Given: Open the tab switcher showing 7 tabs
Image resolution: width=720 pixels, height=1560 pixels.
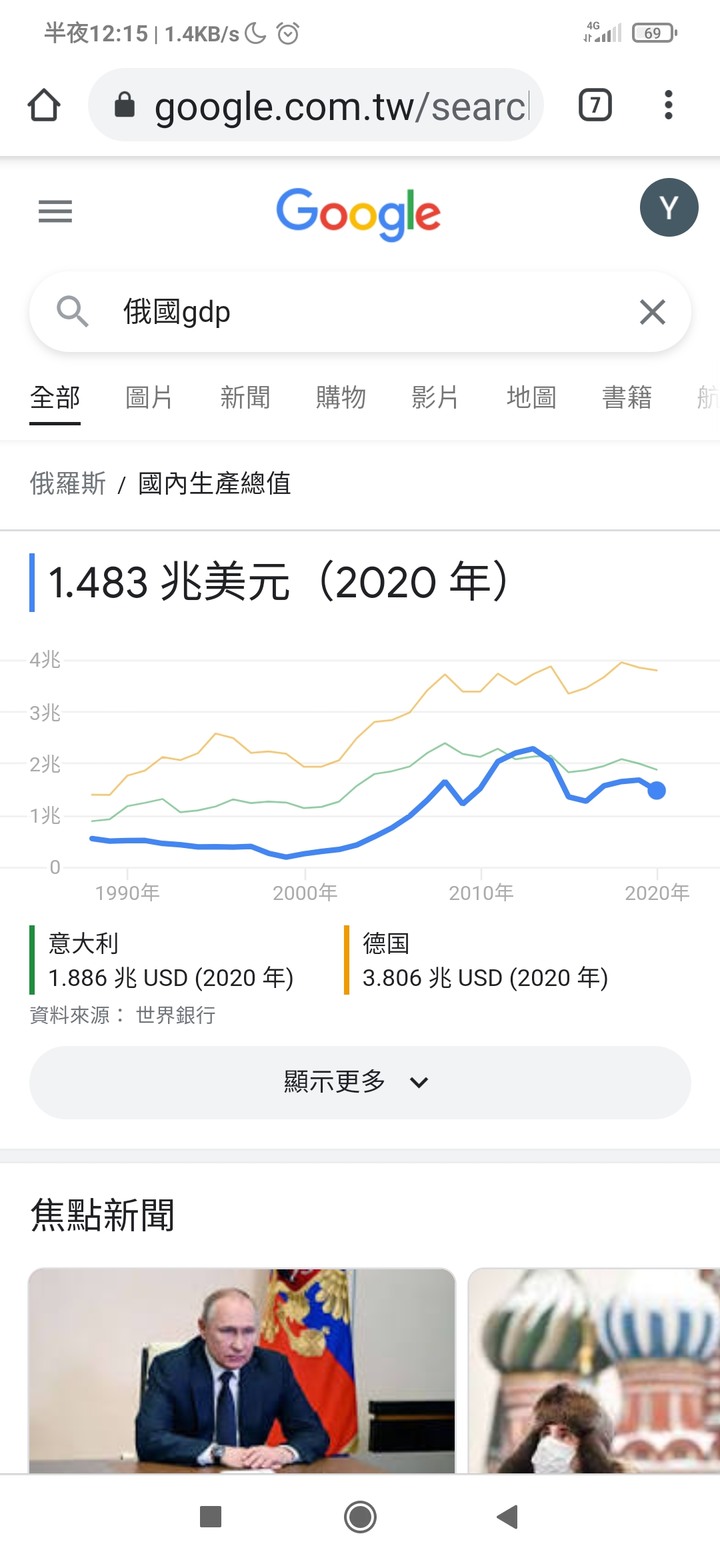Looking at the screenshot, I should pyautogui.click(x=595, y=105).
